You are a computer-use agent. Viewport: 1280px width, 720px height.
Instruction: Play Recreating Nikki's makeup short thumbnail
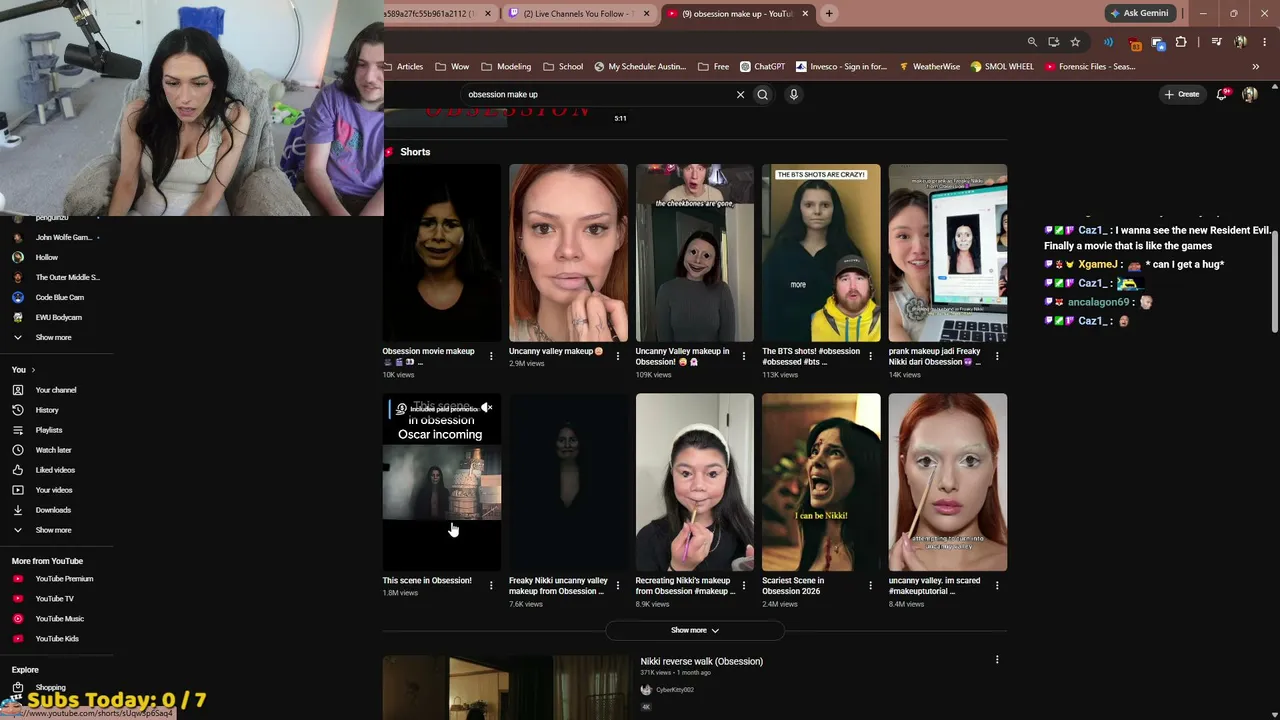coord(695,482)
